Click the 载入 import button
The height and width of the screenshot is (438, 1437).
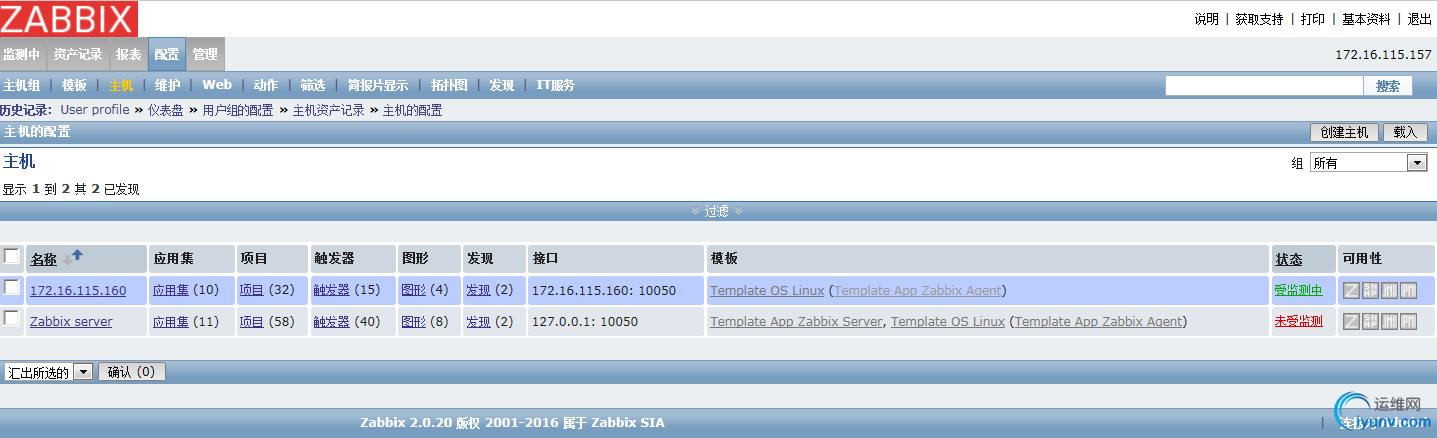(1405, 132)
